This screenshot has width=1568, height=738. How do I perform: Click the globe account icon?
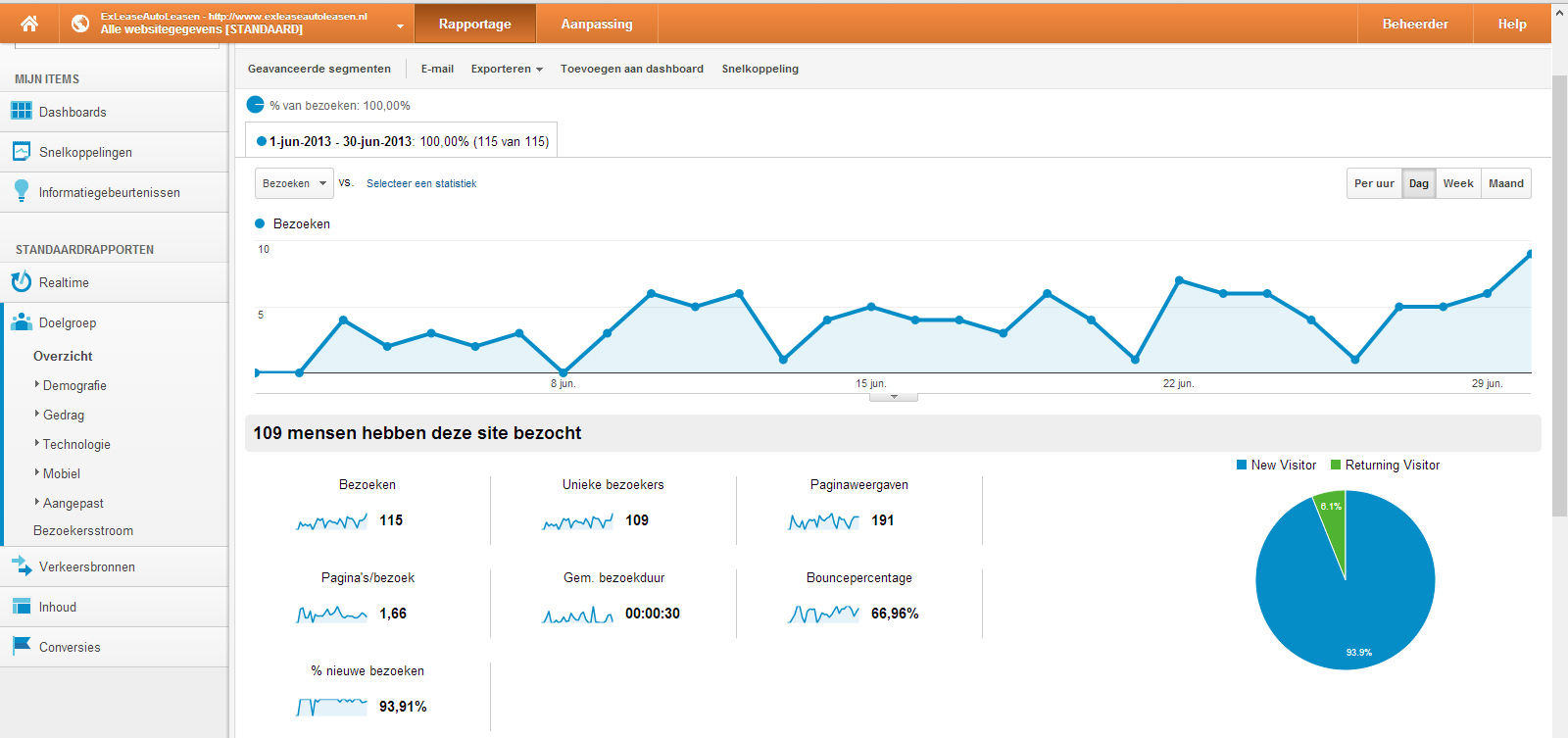coord(80,24)
